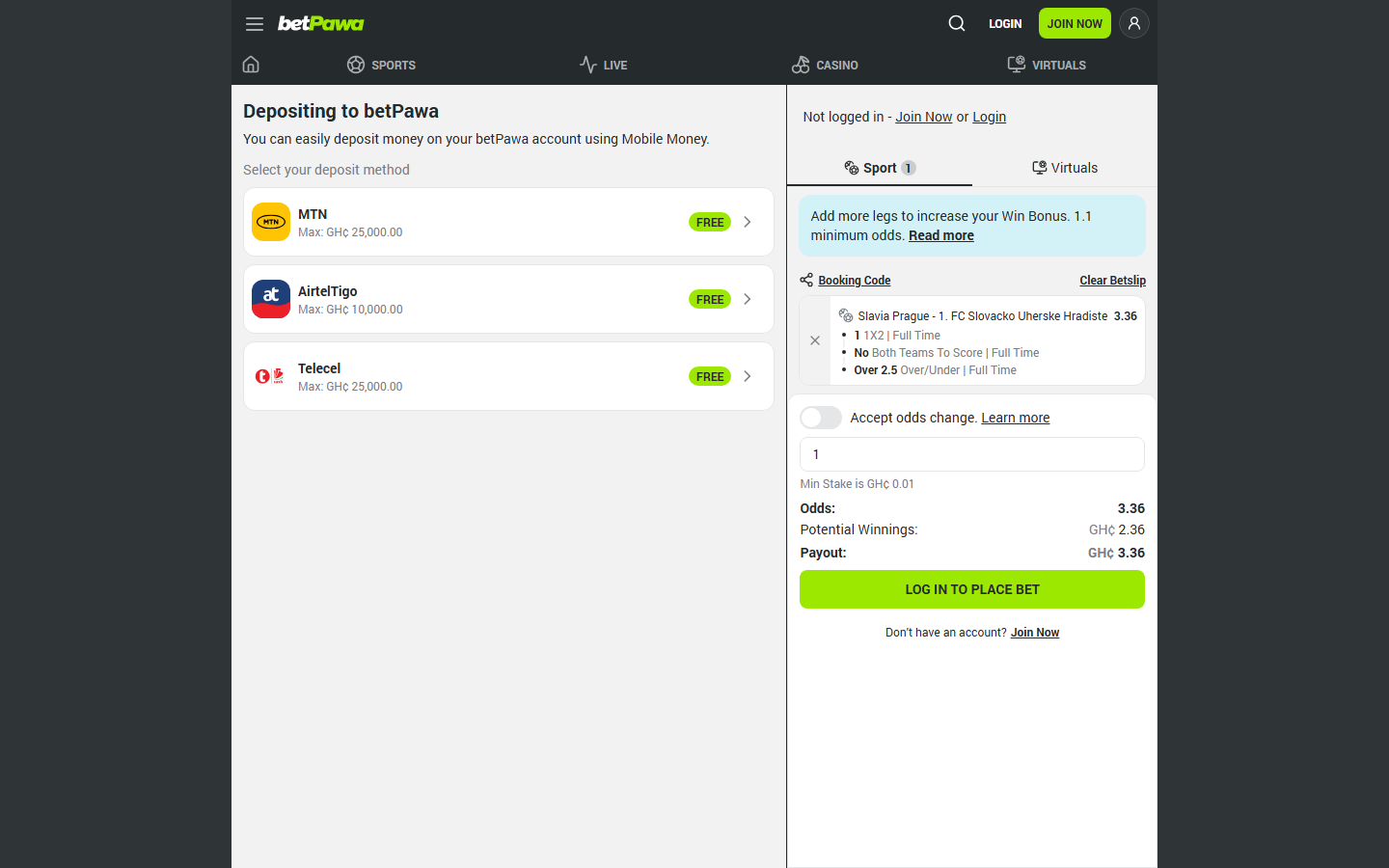Click Clear Betslip link
This screenshot has height=868, width=1389.
click(1113, 281)
